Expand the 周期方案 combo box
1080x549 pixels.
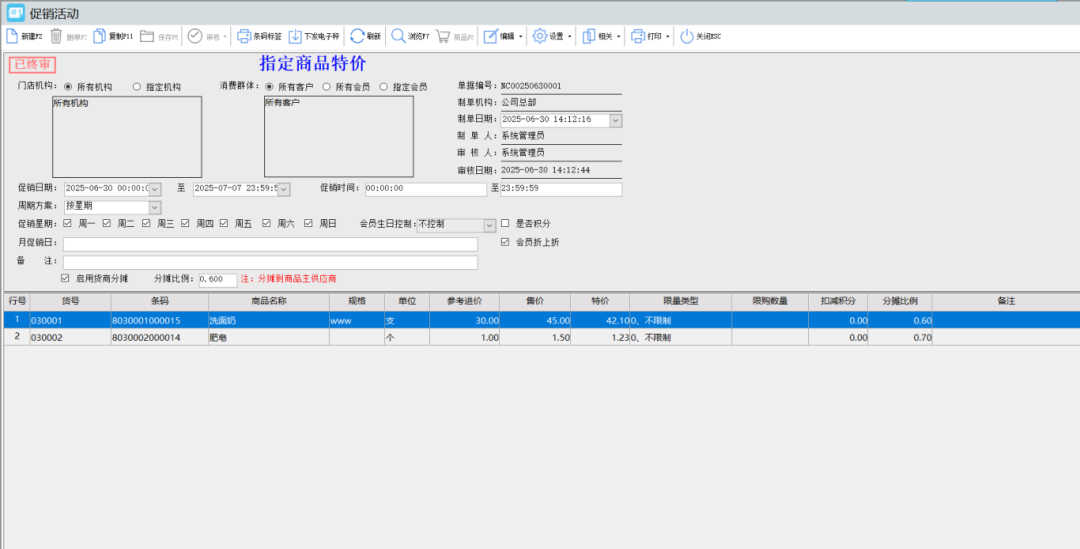155,207
